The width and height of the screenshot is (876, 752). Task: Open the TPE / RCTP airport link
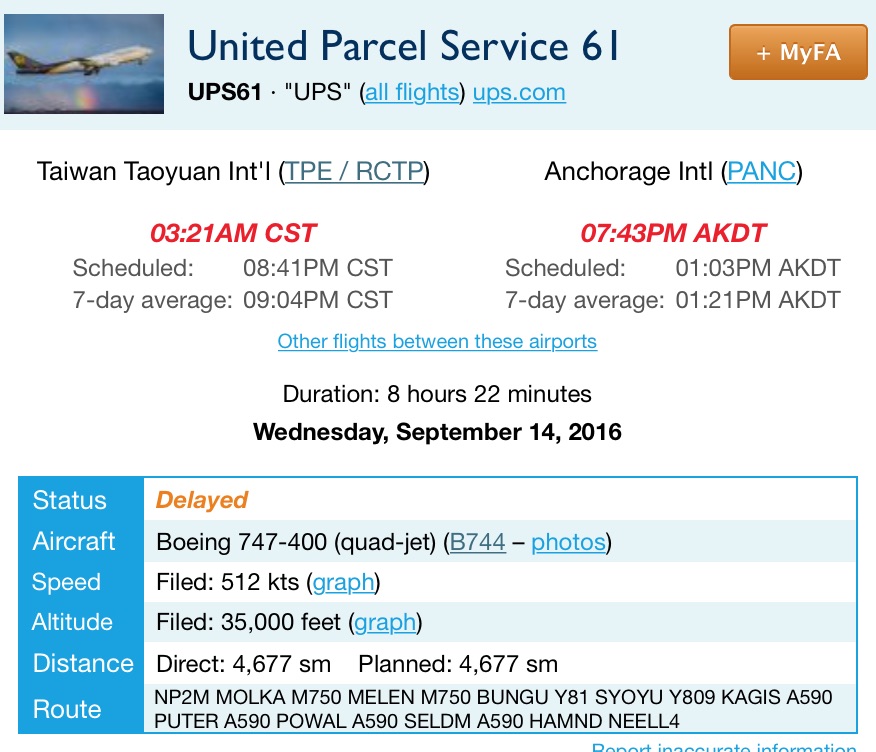click(354, 172)
